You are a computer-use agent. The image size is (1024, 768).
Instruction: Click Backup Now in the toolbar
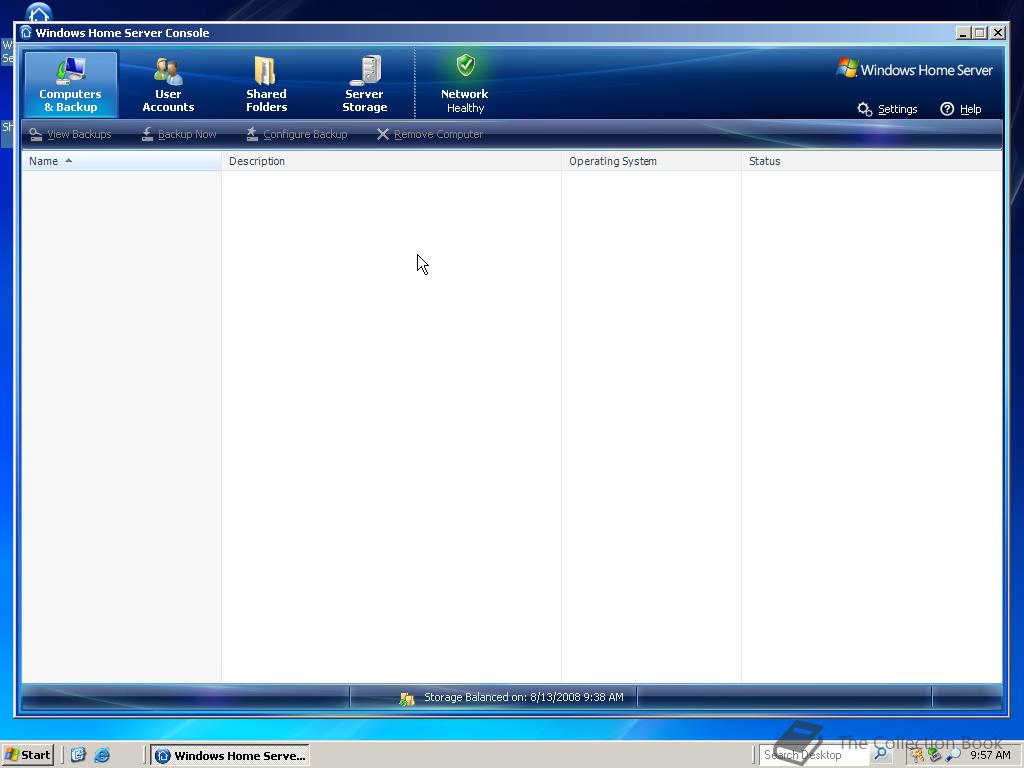178,135
